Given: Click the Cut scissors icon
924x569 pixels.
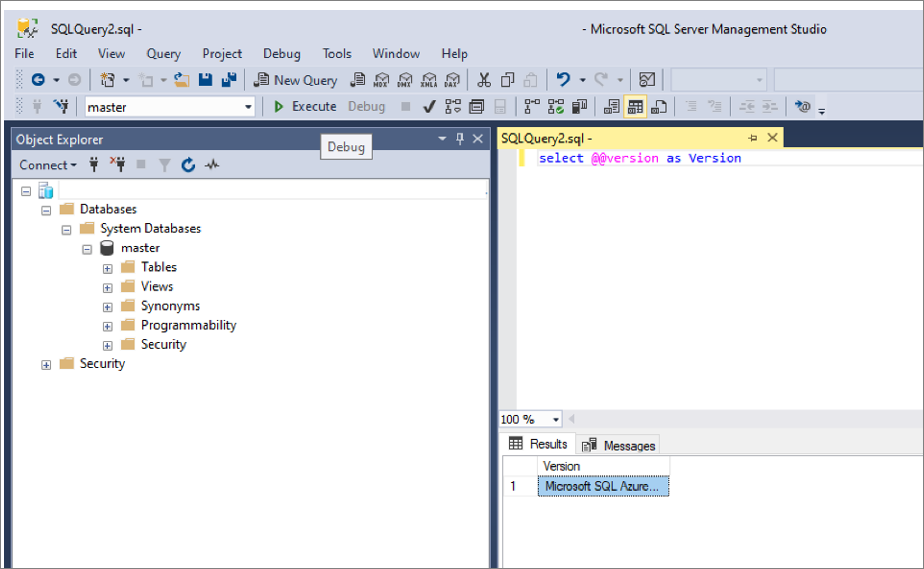Looking at the screenshot, I should tap(484, 80).
